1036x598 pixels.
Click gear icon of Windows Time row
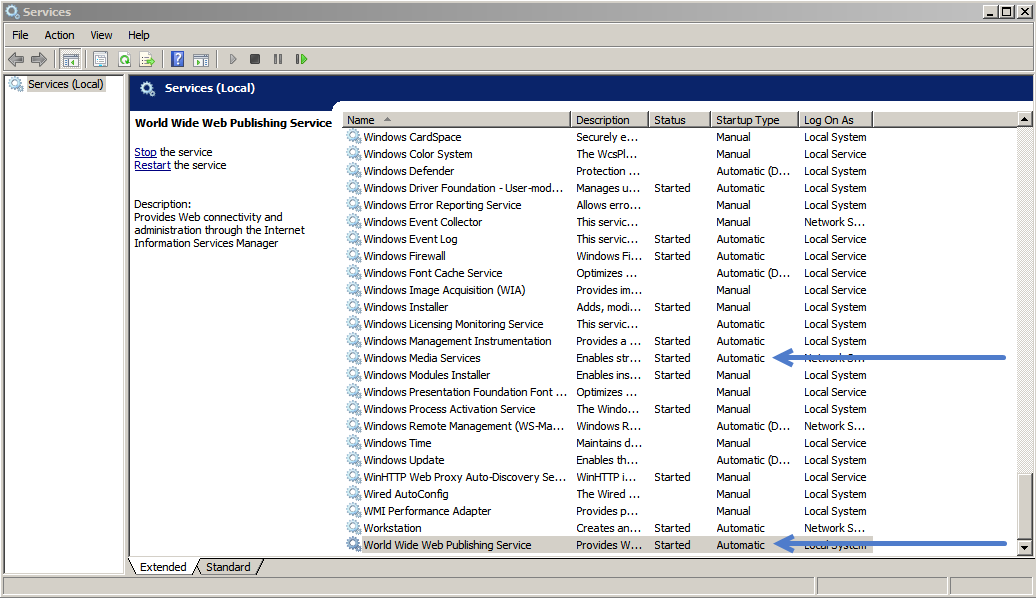pos(353,443)
